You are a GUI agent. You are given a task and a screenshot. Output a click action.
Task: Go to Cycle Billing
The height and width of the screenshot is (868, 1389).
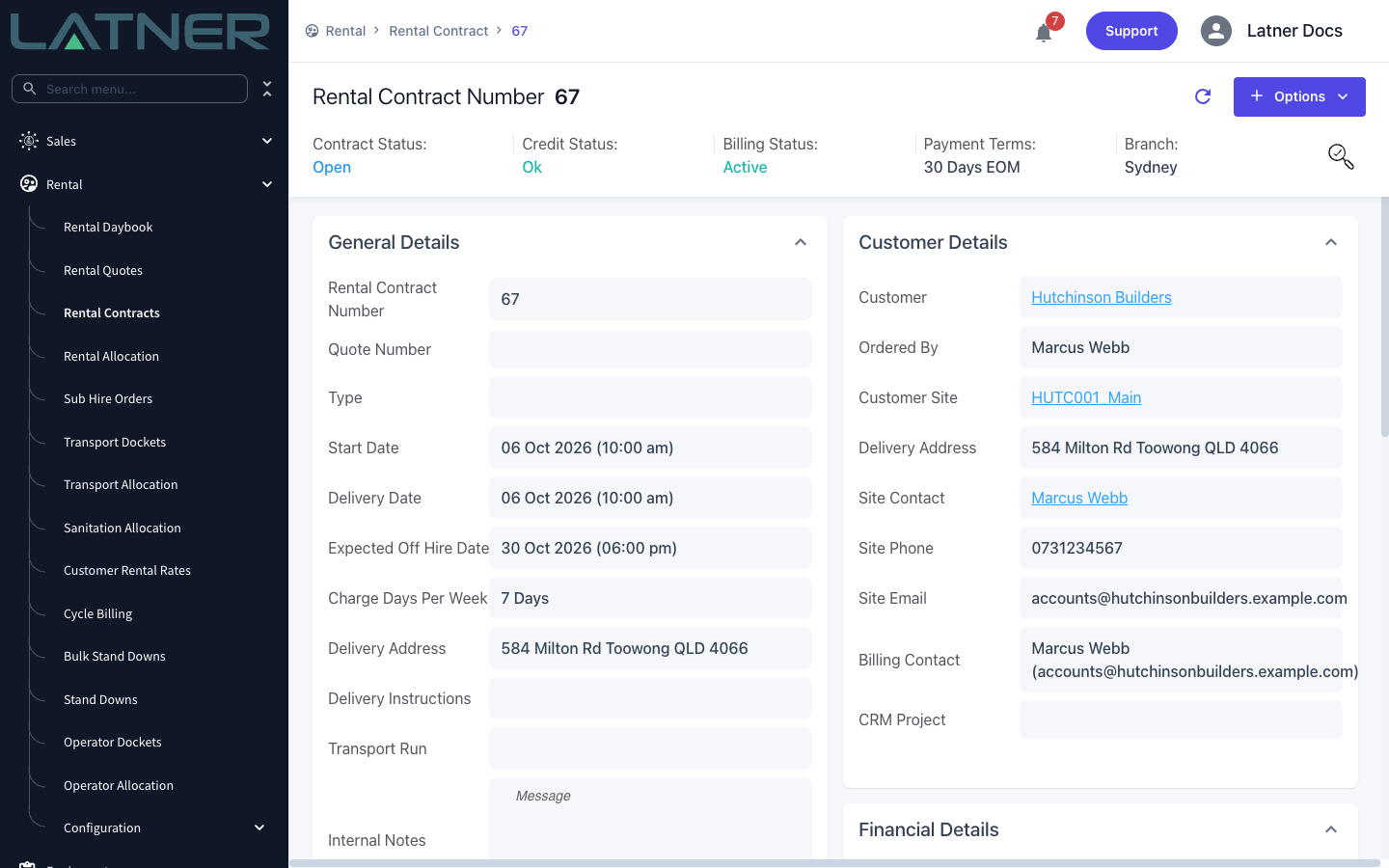(x=98, y=614)
